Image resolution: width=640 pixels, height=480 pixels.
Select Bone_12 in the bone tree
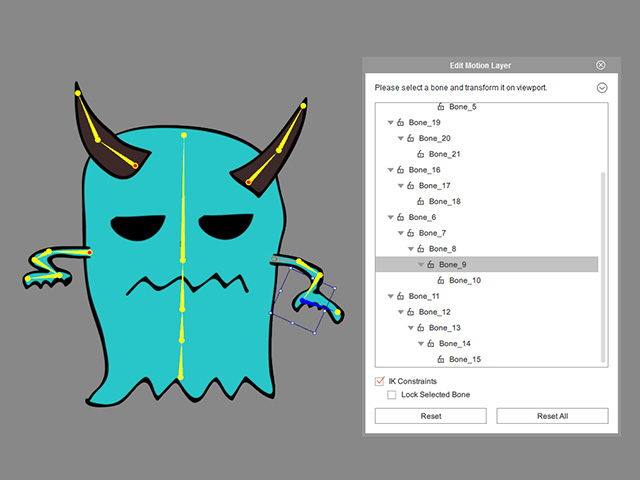pyautogui.click(x=435, y=312)
